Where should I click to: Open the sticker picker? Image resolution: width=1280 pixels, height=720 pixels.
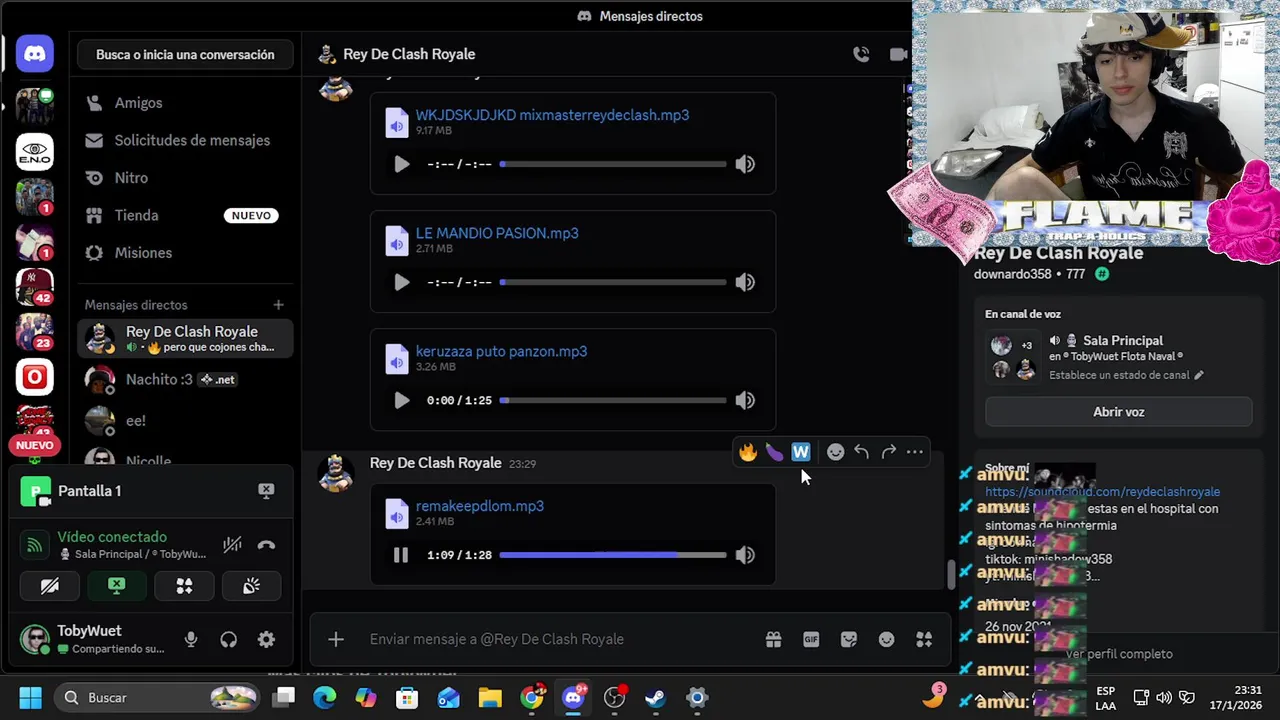[849, 639]
